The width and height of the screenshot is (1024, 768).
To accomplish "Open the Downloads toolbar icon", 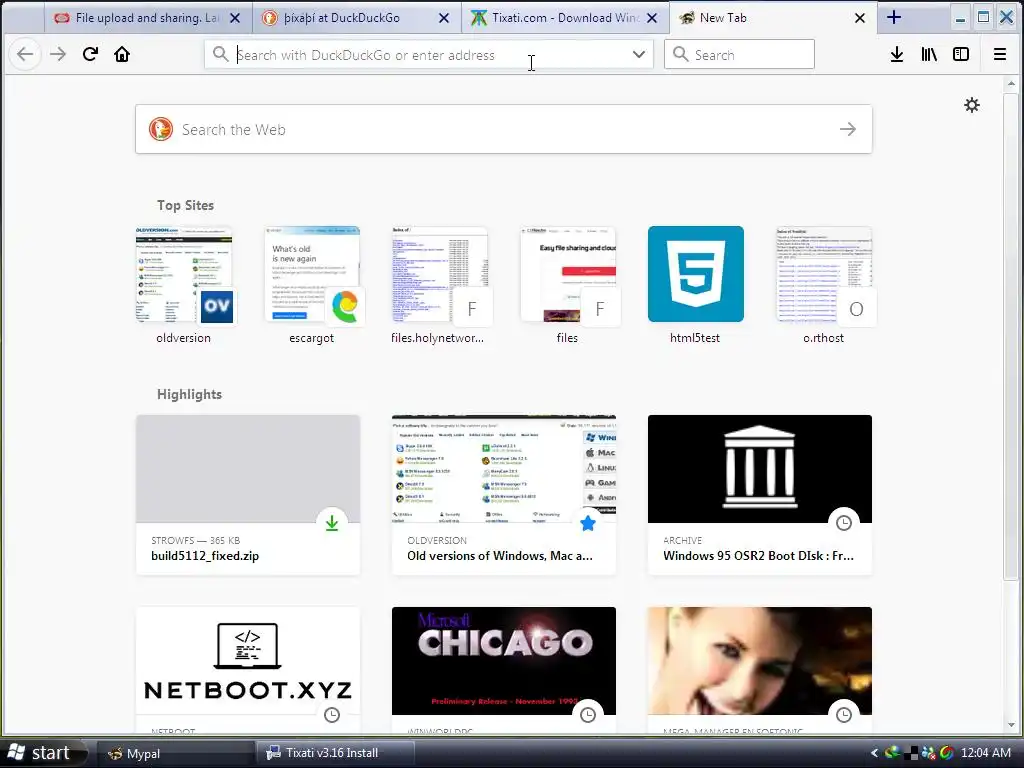I will pos(897,54).
